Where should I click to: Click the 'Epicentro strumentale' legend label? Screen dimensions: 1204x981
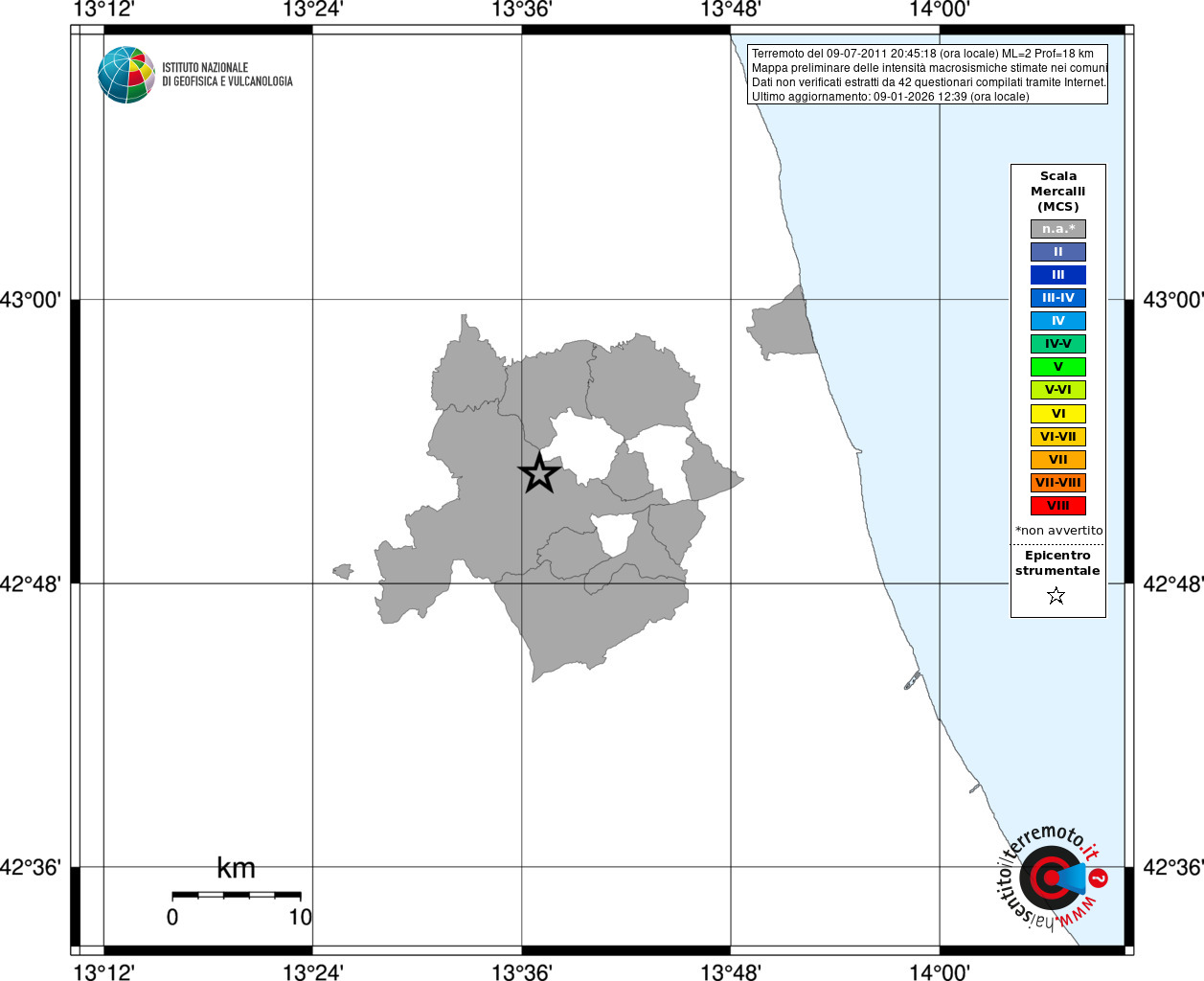point(1057,563)
